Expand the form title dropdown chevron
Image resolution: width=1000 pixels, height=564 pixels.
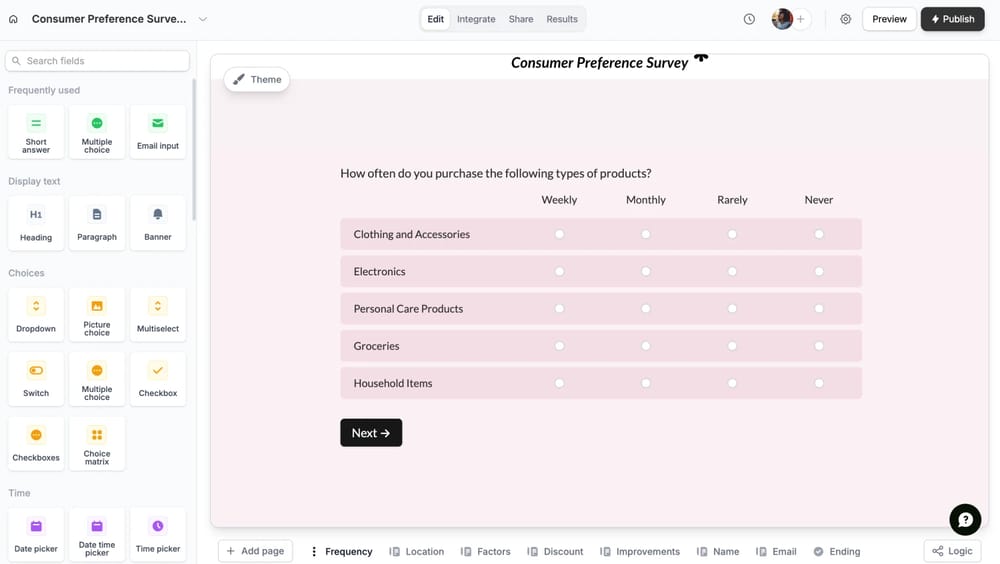coord(203,19)
